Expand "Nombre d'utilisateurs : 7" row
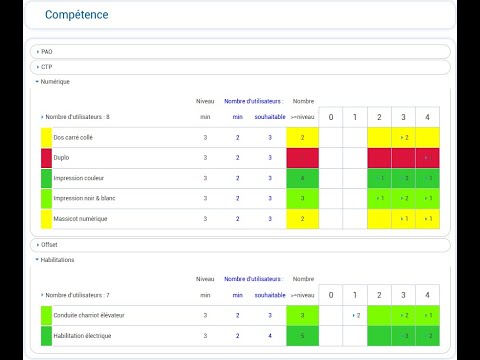This screenshot has width=480, height=360. point(75,295)
